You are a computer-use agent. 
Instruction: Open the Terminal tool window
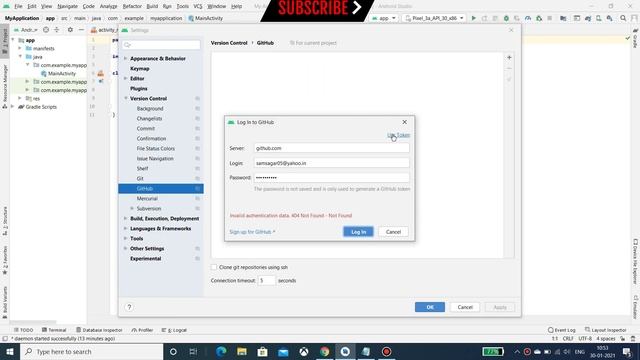54,330
